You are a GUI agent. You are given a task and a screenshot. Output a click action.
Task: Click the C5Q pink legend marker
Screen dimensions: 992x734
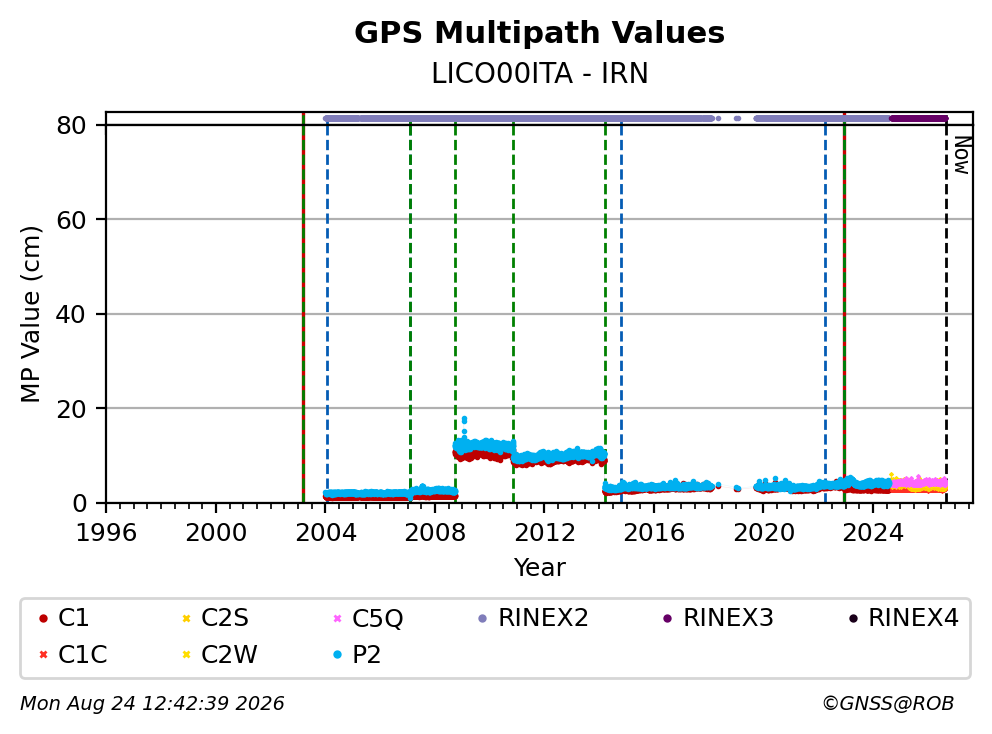(x=337, y=618)
